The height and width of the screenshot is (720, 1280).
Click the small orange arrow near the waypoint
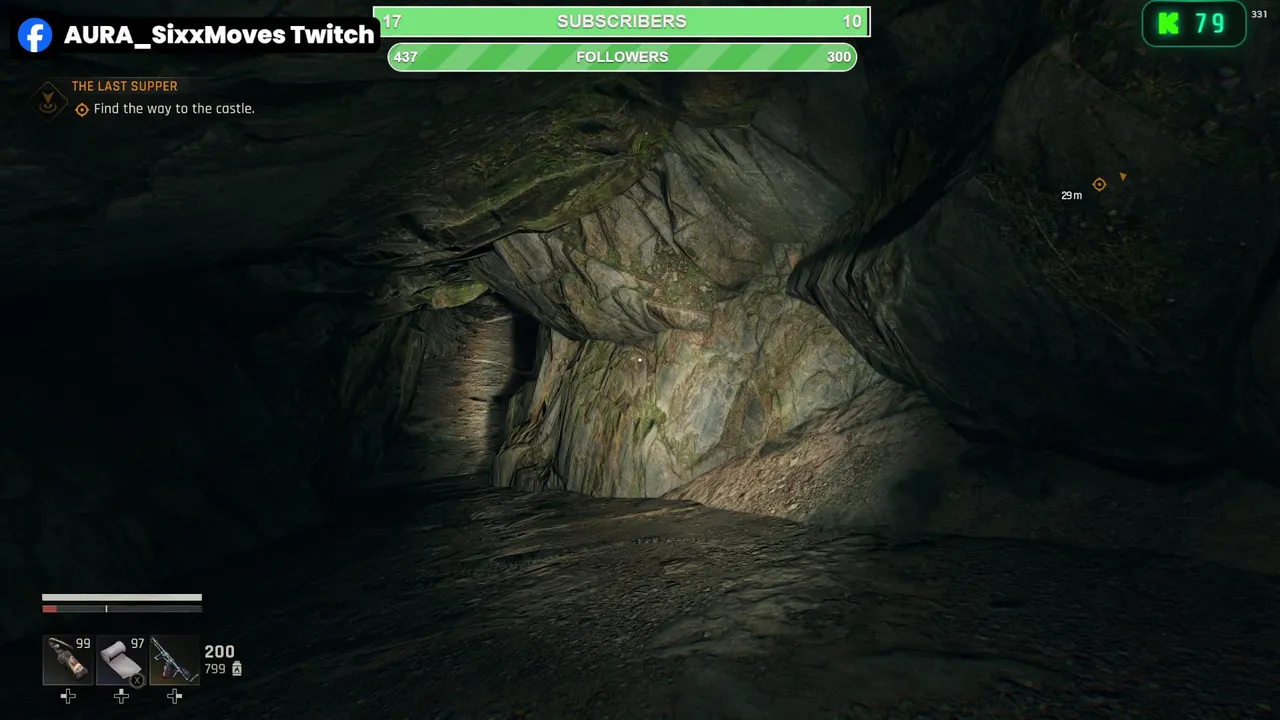1122,177
